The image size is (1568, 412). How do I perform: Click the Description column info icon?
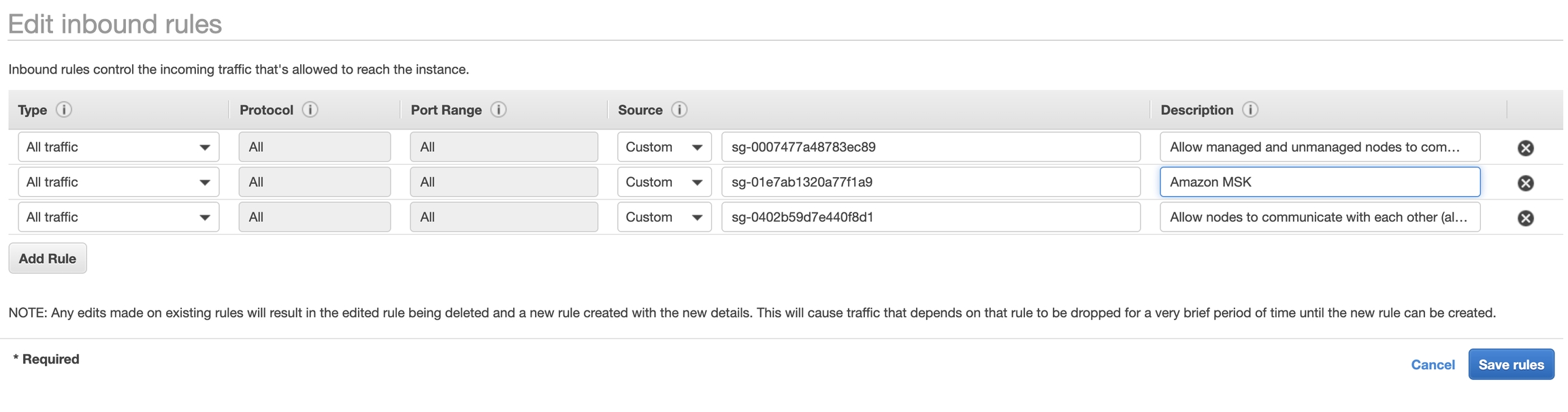[x=1250, y=110]
